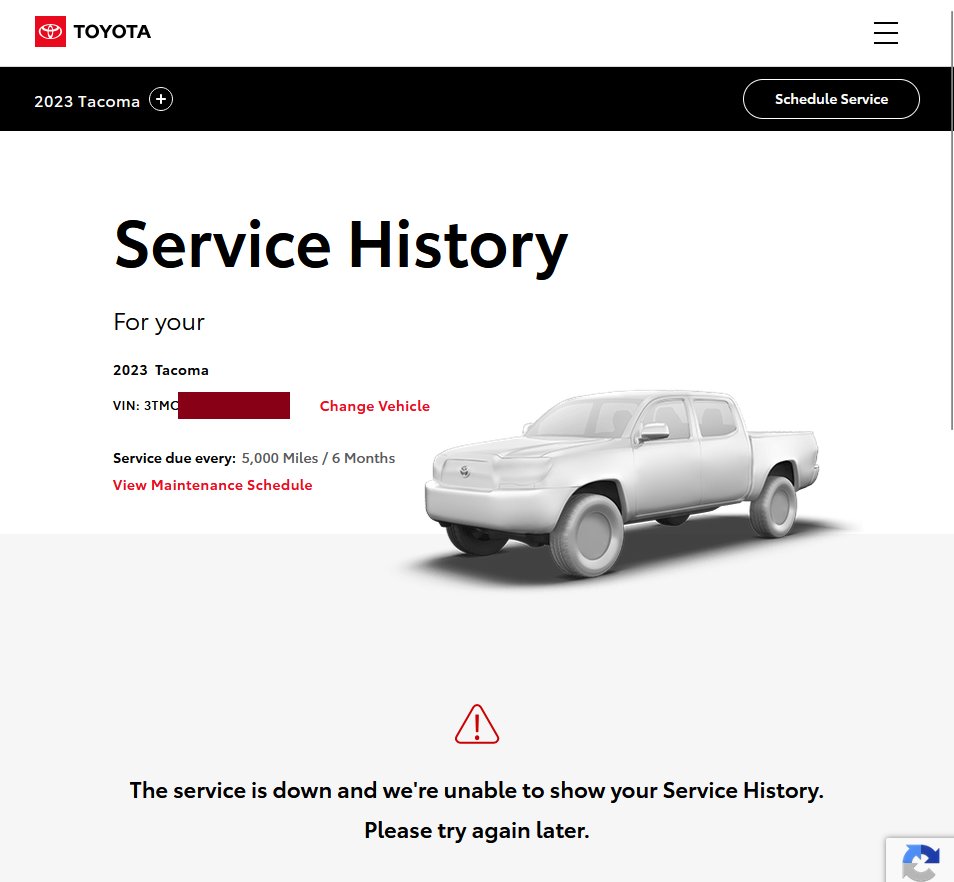954x882 pixels.
Task: Click the 'Please try again later.' message
Action: click(477, 830)
